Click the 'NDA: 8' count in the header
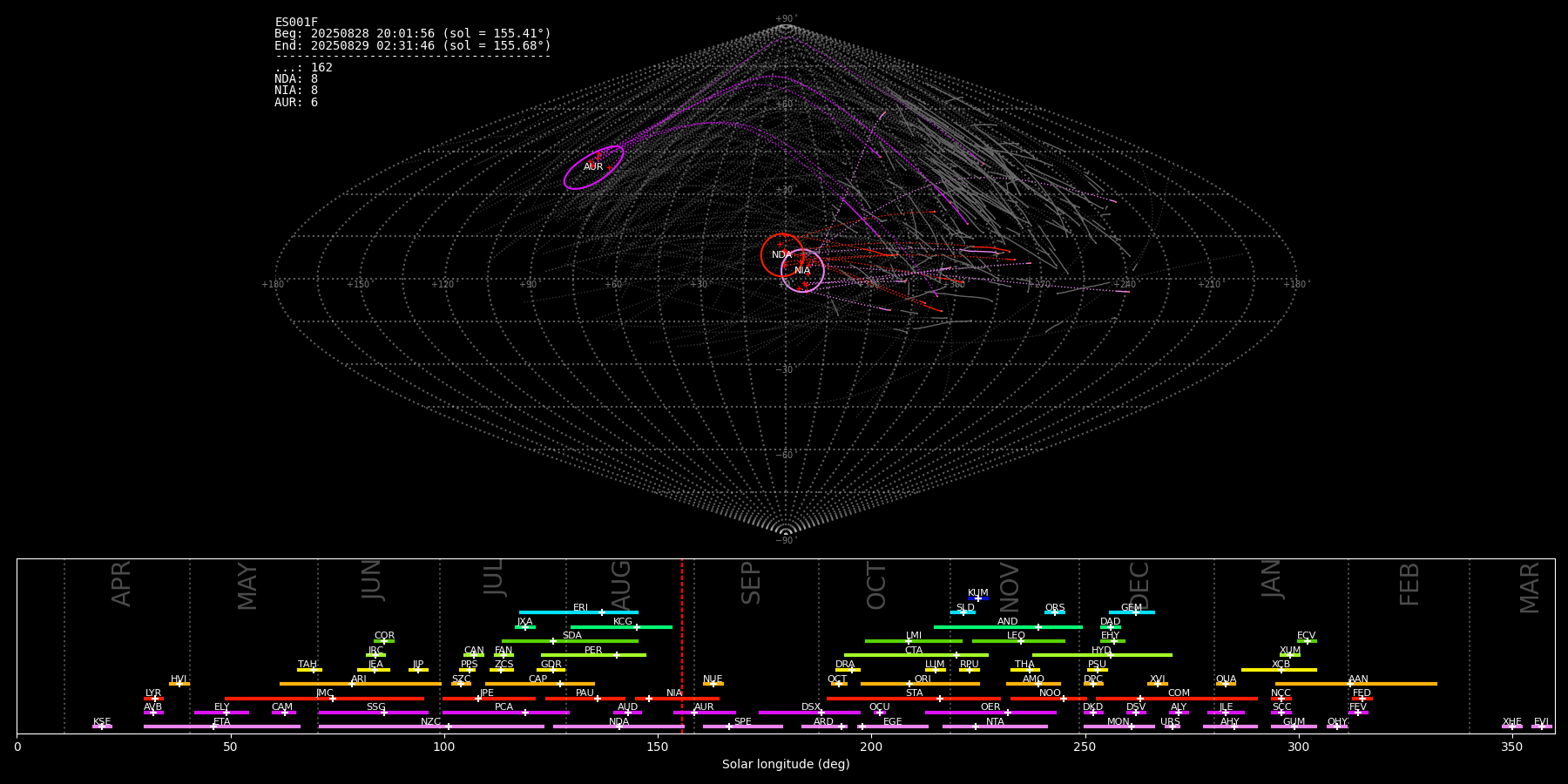Screen dimensions: 1568x784 [x=296, y=79]
